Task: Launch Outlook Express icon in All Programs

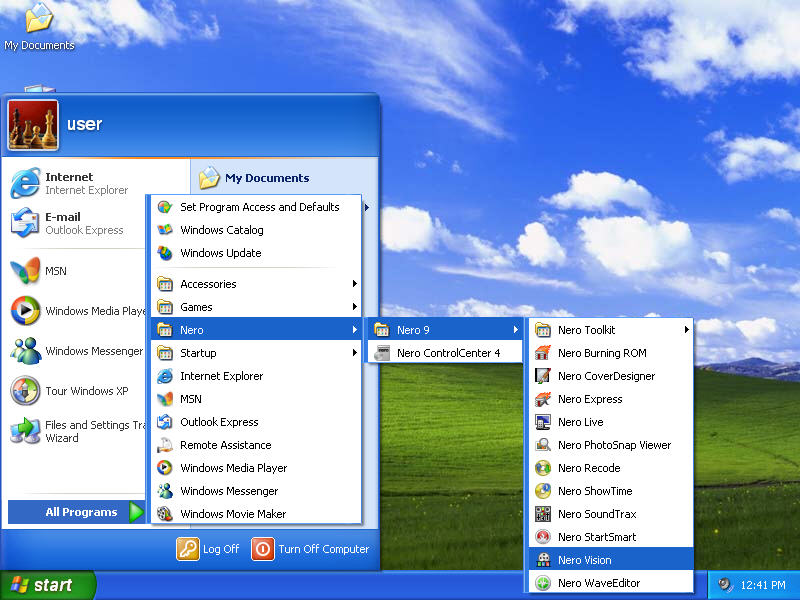Action: (x=165, y=422)
